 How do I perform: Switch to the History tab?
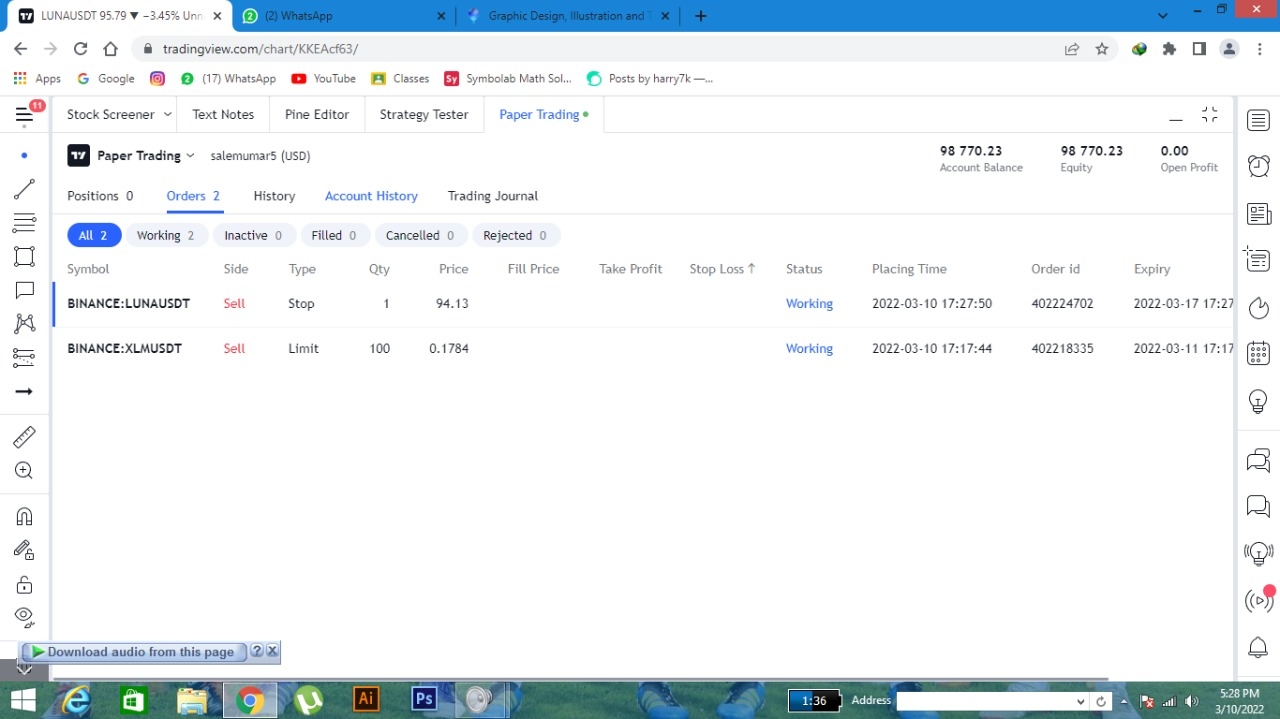274,196
